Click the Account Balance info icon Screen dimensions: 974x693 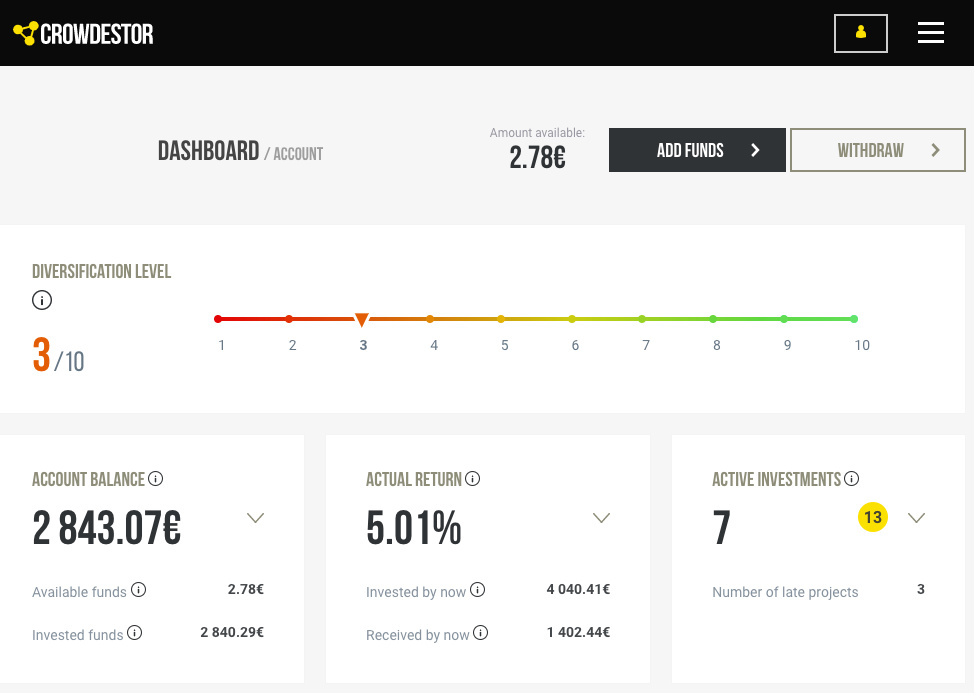click(156, 479)
